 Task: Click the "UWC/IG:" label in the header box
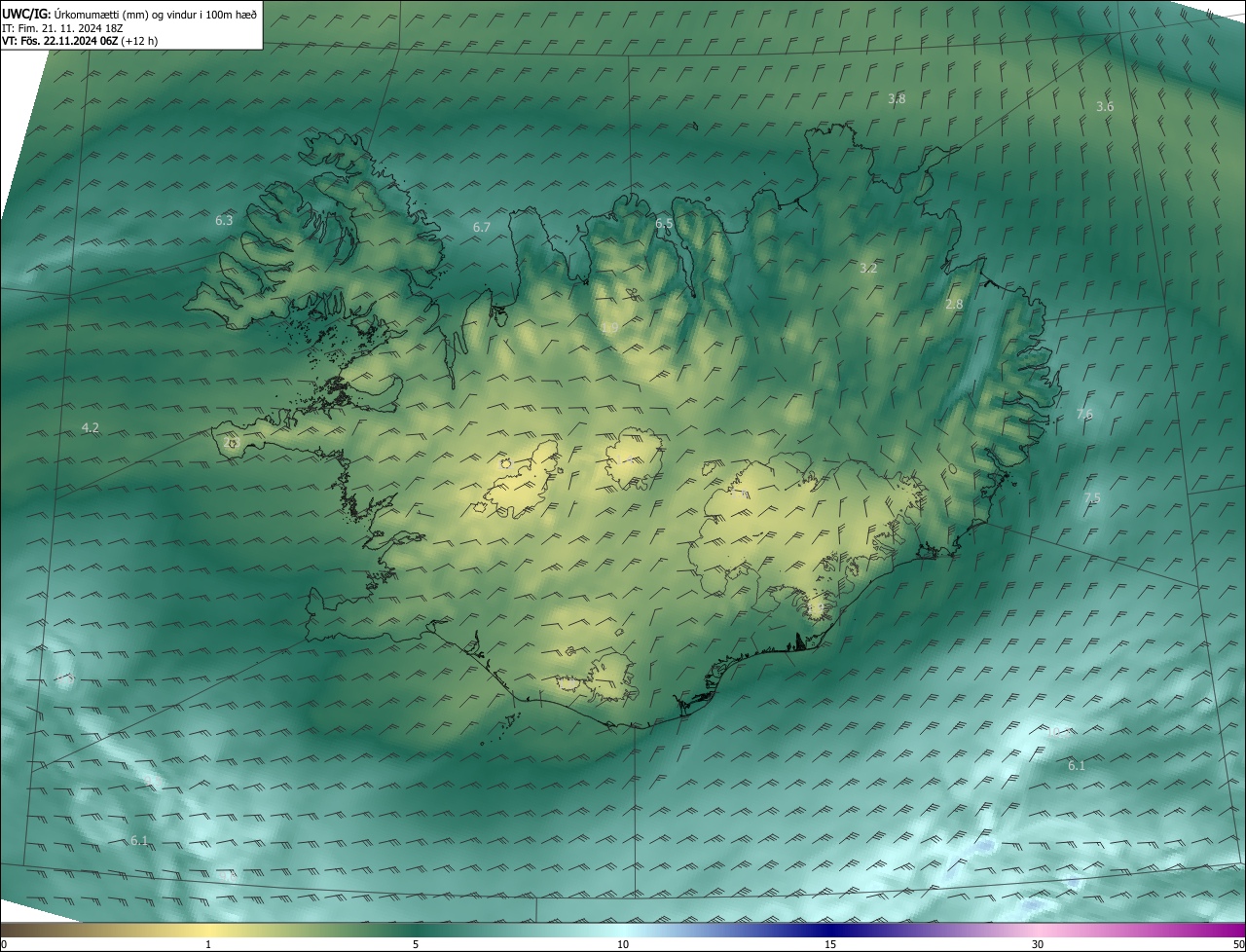[x=26, y=14]
